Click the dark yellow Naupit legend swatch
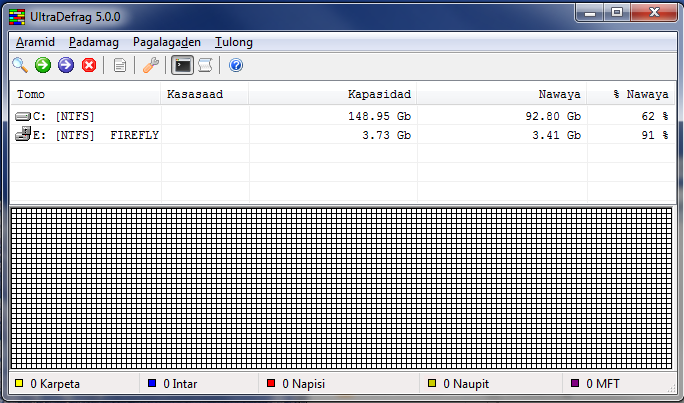Screen dimensions: 684x403 tap(432, 383)
